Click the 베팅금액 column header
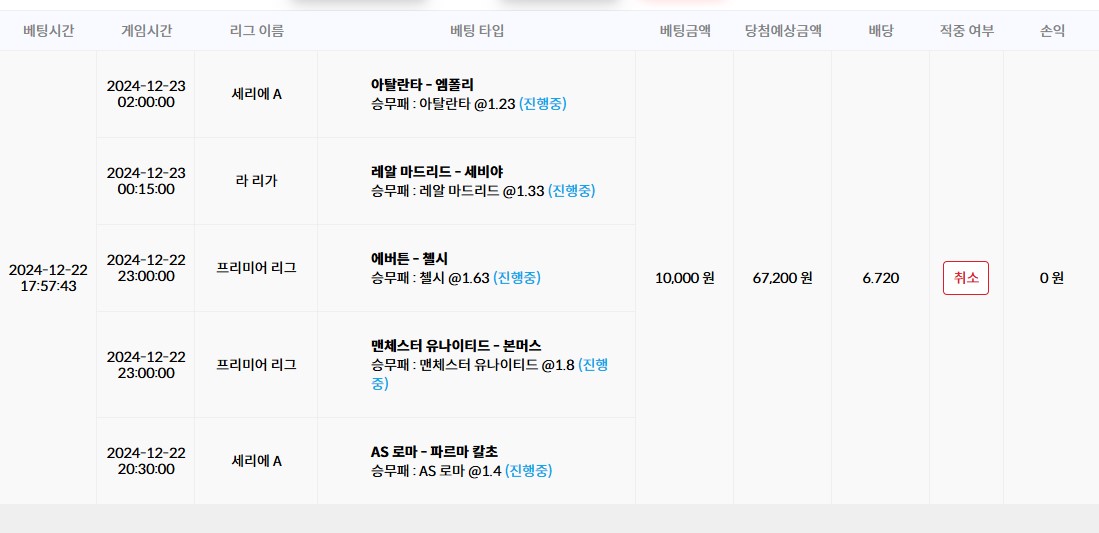Viewport: 1099px width, 533px height. [685, 31]
